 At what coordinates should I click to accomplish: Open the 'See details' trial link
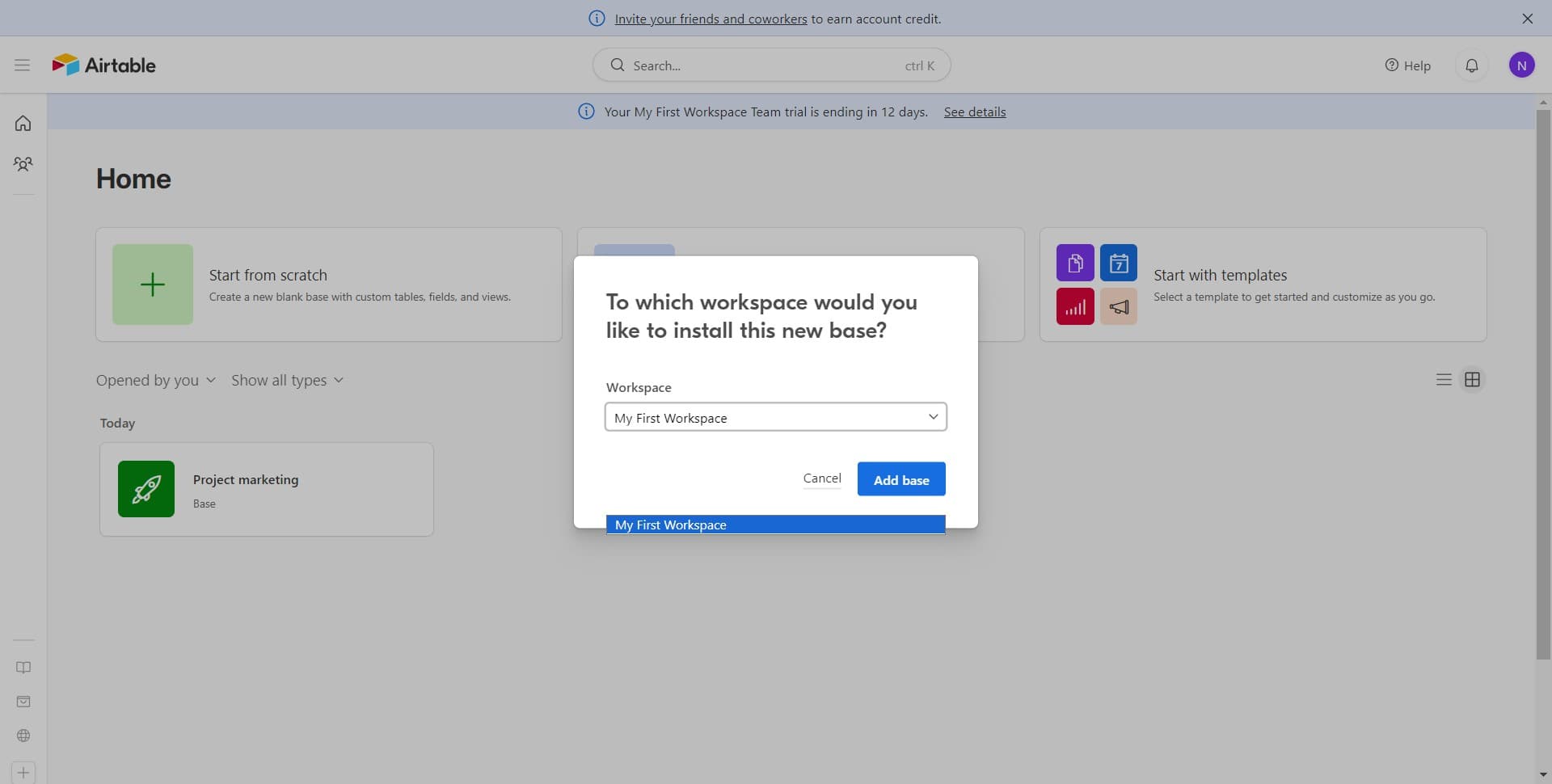coord(974,112)
